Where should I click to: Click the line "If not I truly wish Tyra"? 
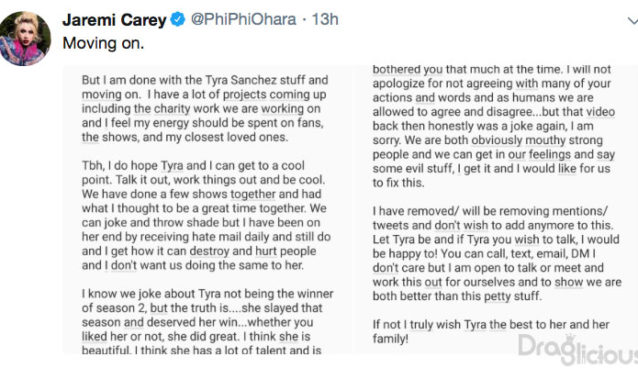(491, 324)
